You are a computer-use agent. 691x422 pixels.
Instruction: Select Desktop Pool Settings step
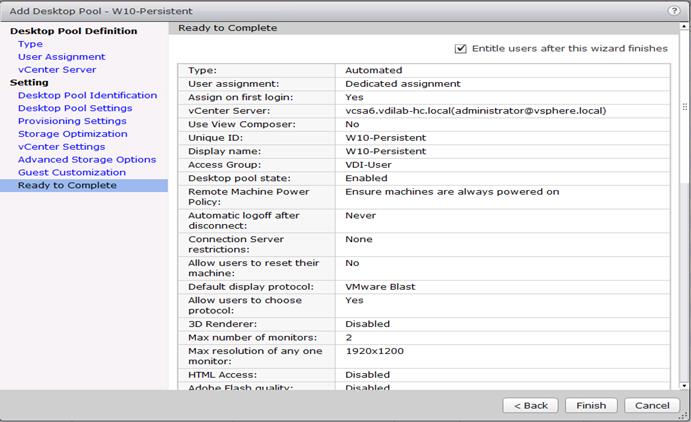click(75, 108)
